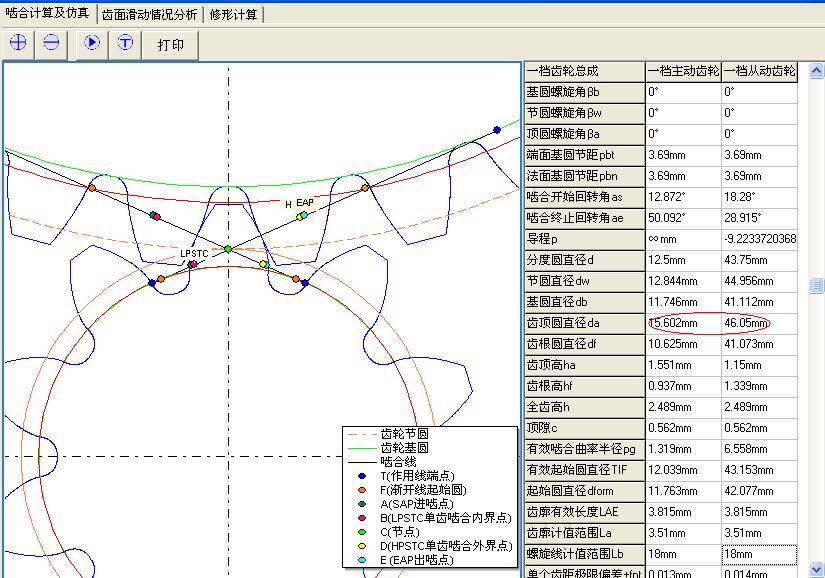
Task: Select the 11.746mm base diameter cell
Action: click(x=683, y=302)
